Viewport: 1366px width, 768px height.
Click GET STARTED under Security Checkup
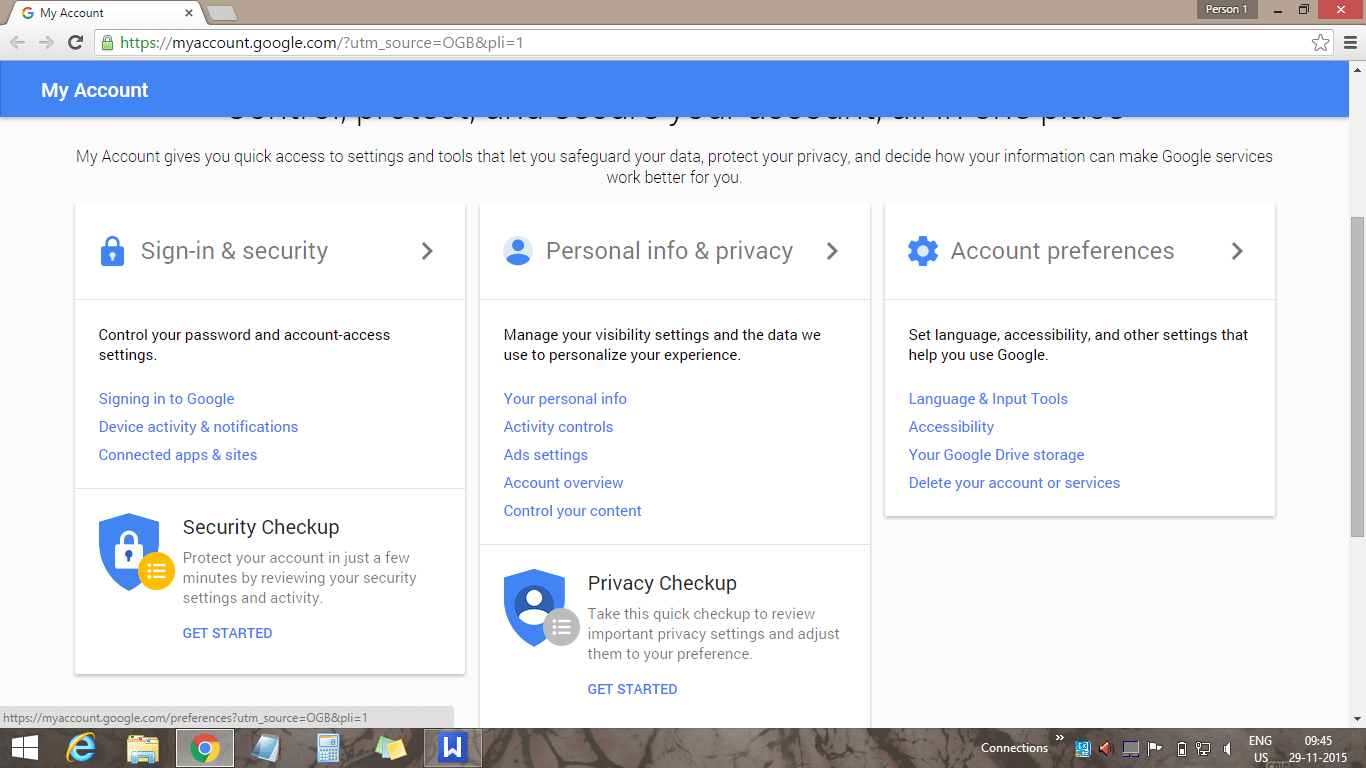click(227, 633)
